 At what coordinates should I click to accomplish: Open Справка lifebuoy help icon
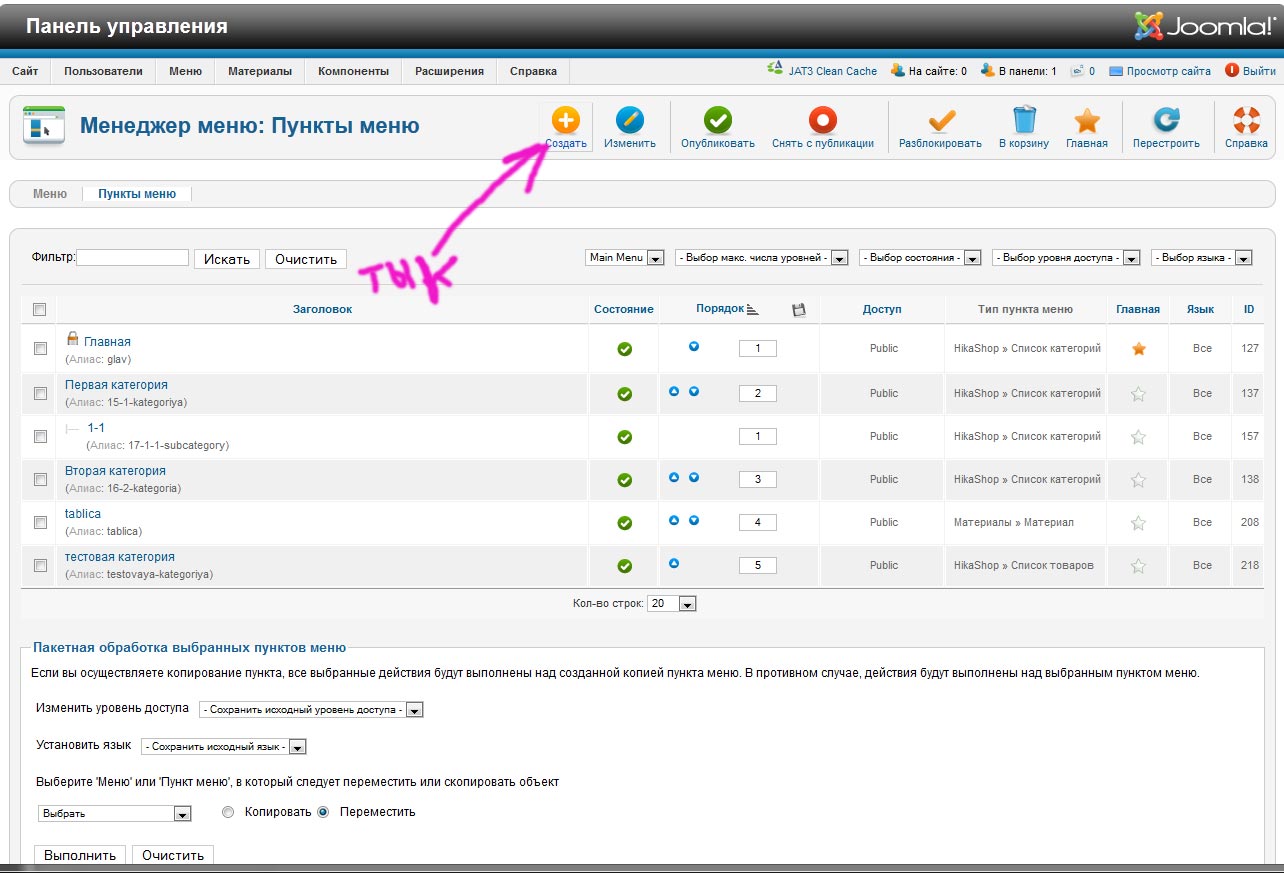pos(1246,122)
